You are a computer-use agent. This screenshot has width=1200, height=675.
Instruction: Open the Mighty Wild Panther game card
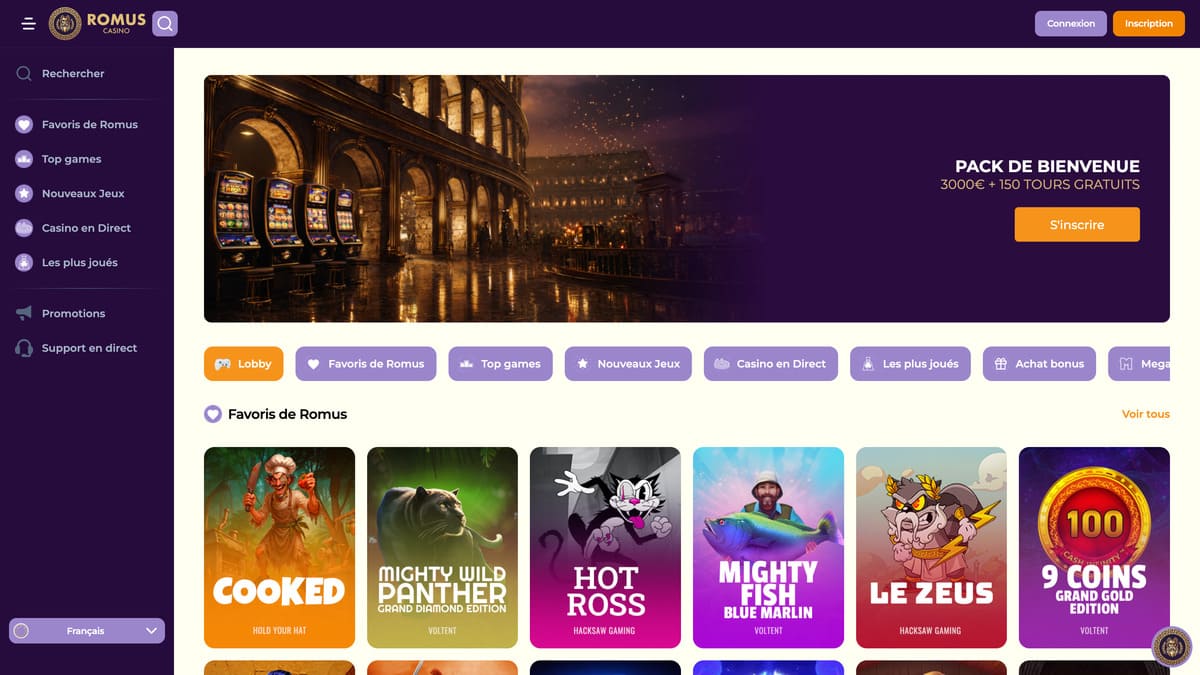[442, 547]
